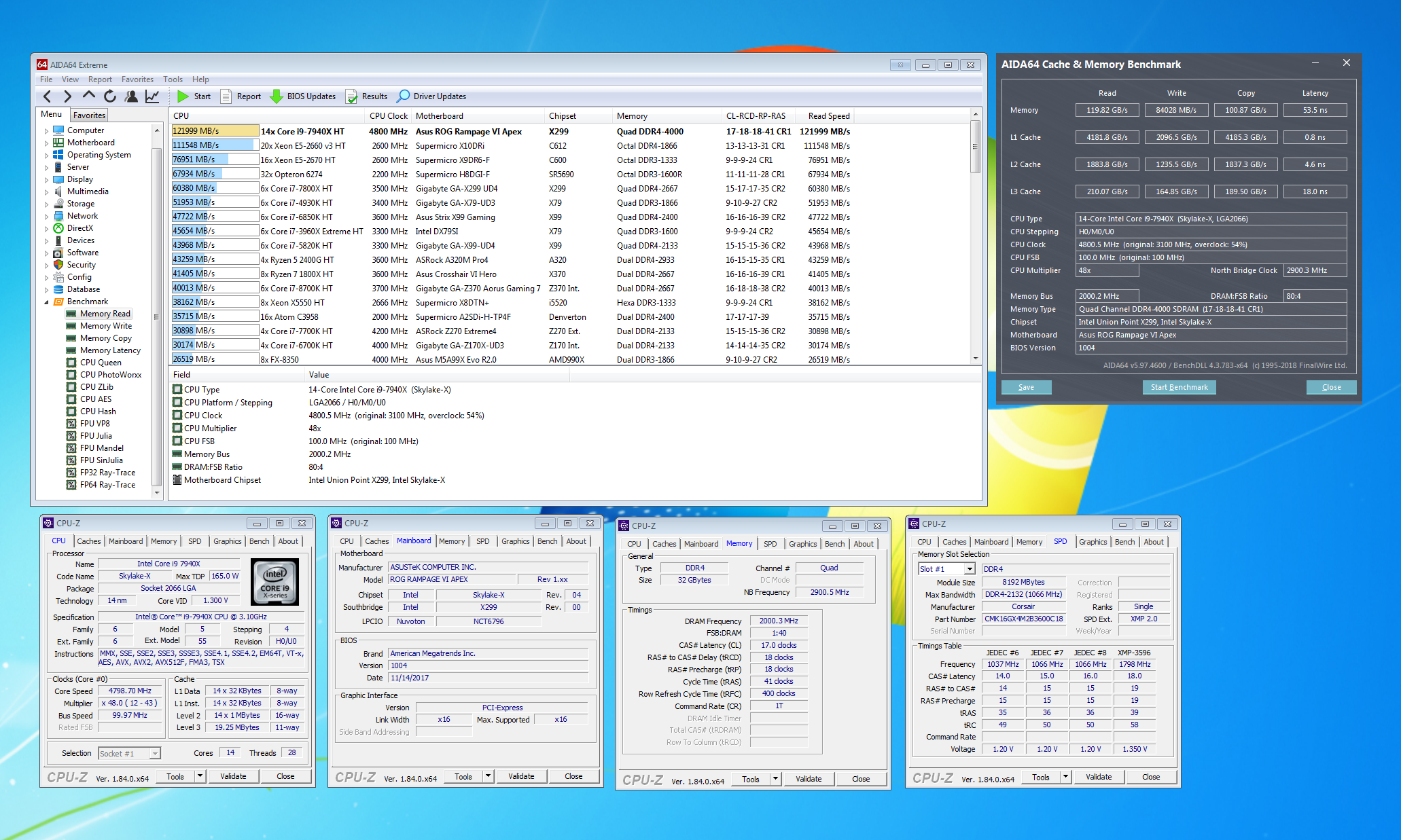The image size is (1401, 840).
Task: Select Security node in the tree
Action: click(x=81, y=265)
